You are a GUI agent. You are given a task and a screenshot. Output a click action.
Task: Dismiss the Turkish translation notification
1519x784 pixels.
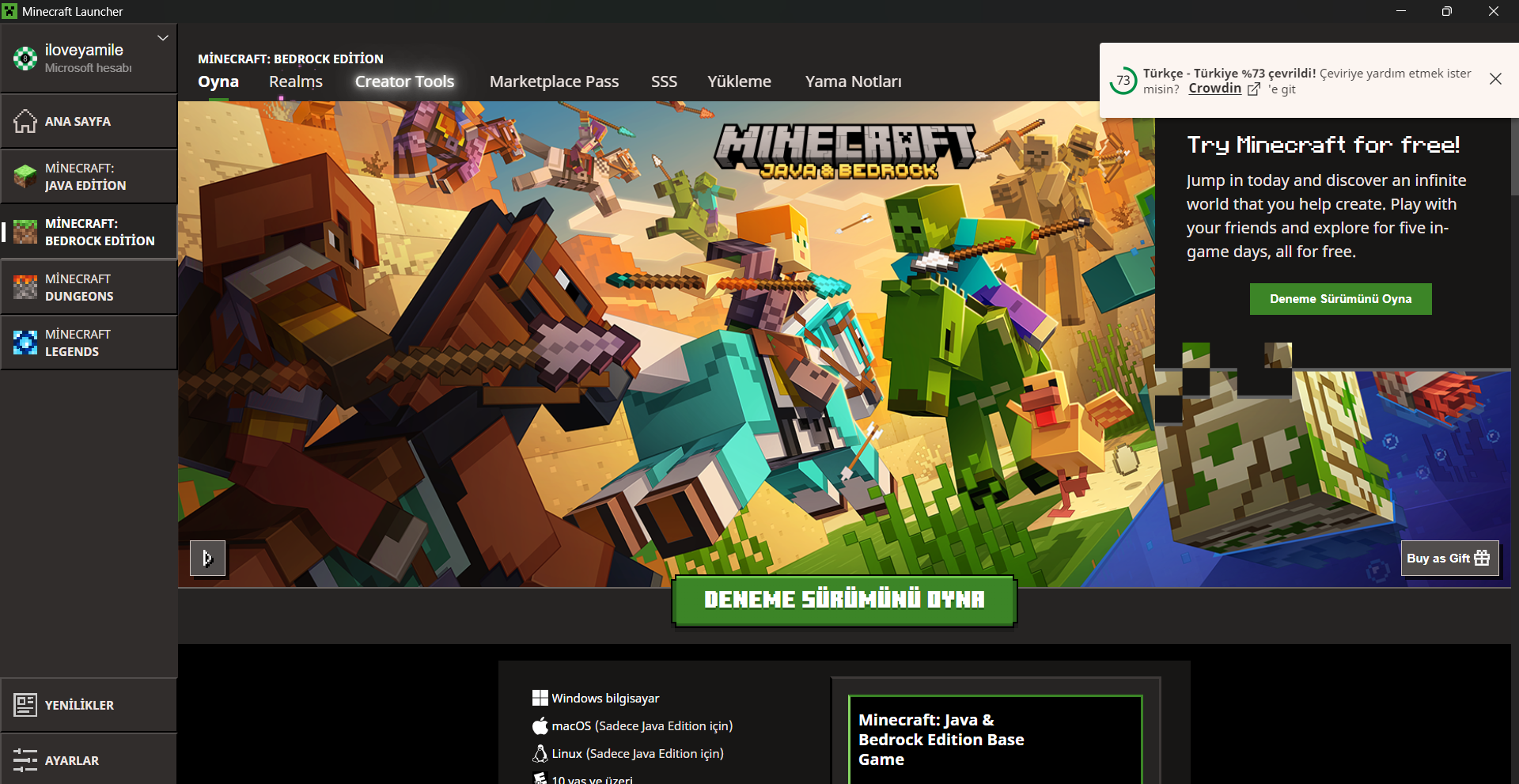pyautogui.click(x=1495, y=79)
